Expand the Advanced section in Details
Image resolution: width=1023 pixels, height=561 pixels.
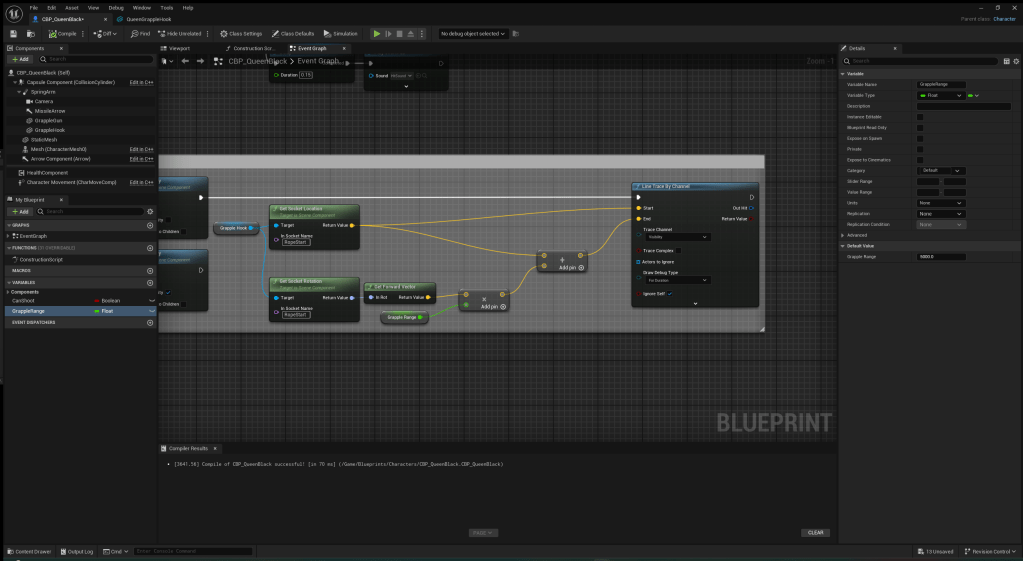click(844, 235)
